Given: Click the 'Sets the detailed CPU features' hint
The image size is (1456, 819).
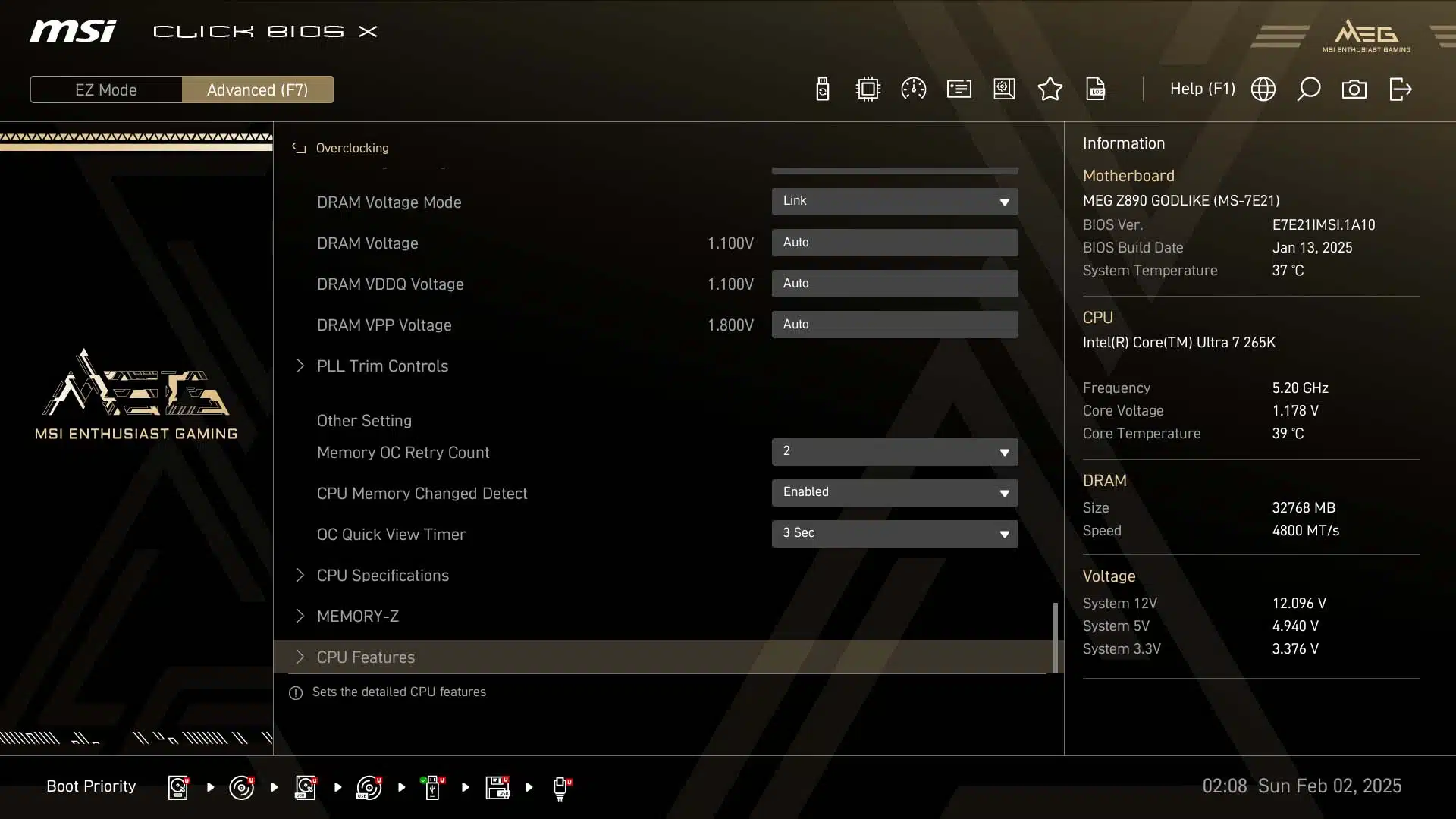Looking at the screenshot, I should (x=399, y=692).
